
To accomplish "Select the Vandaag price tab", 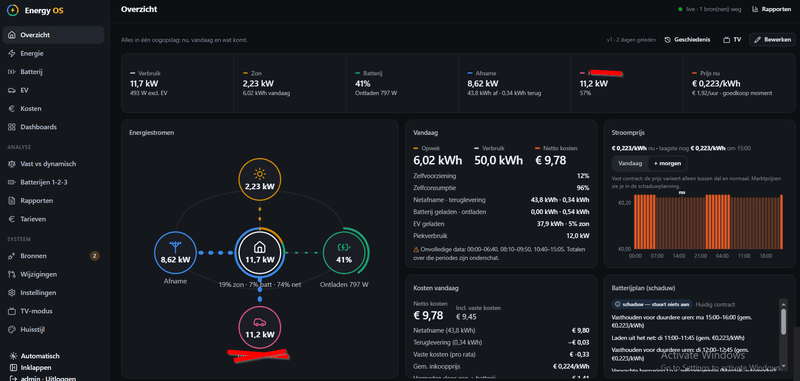I will (629, 164).
